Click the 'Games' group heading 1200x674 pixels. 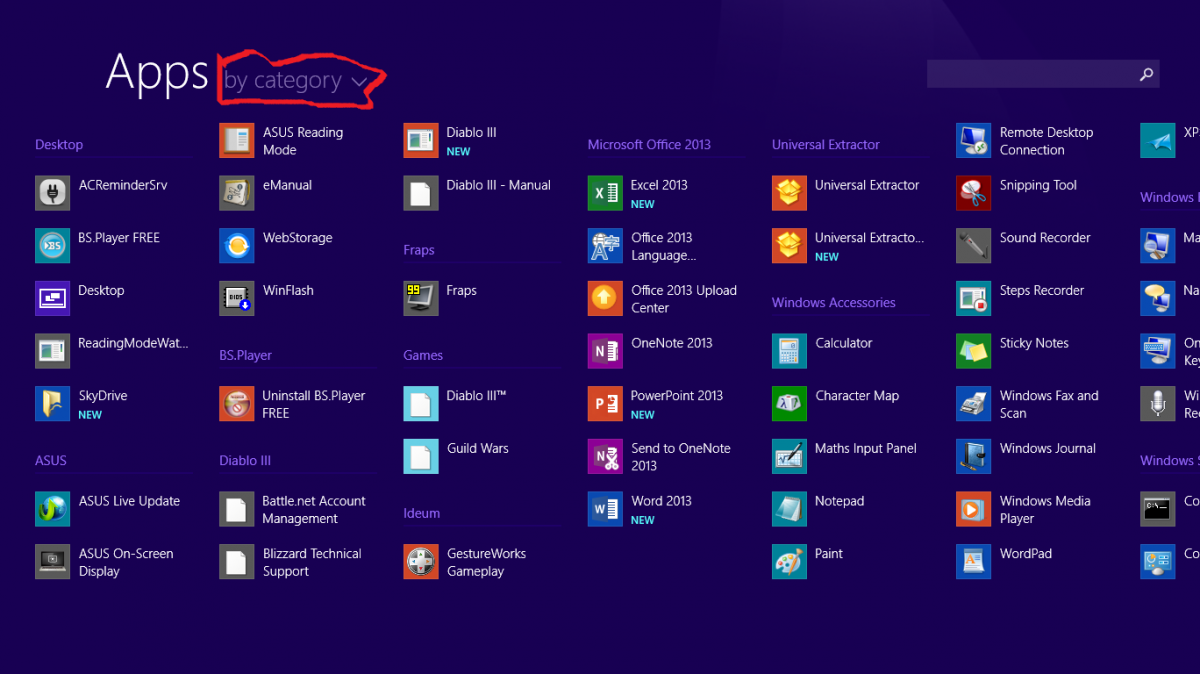point(423,356)
